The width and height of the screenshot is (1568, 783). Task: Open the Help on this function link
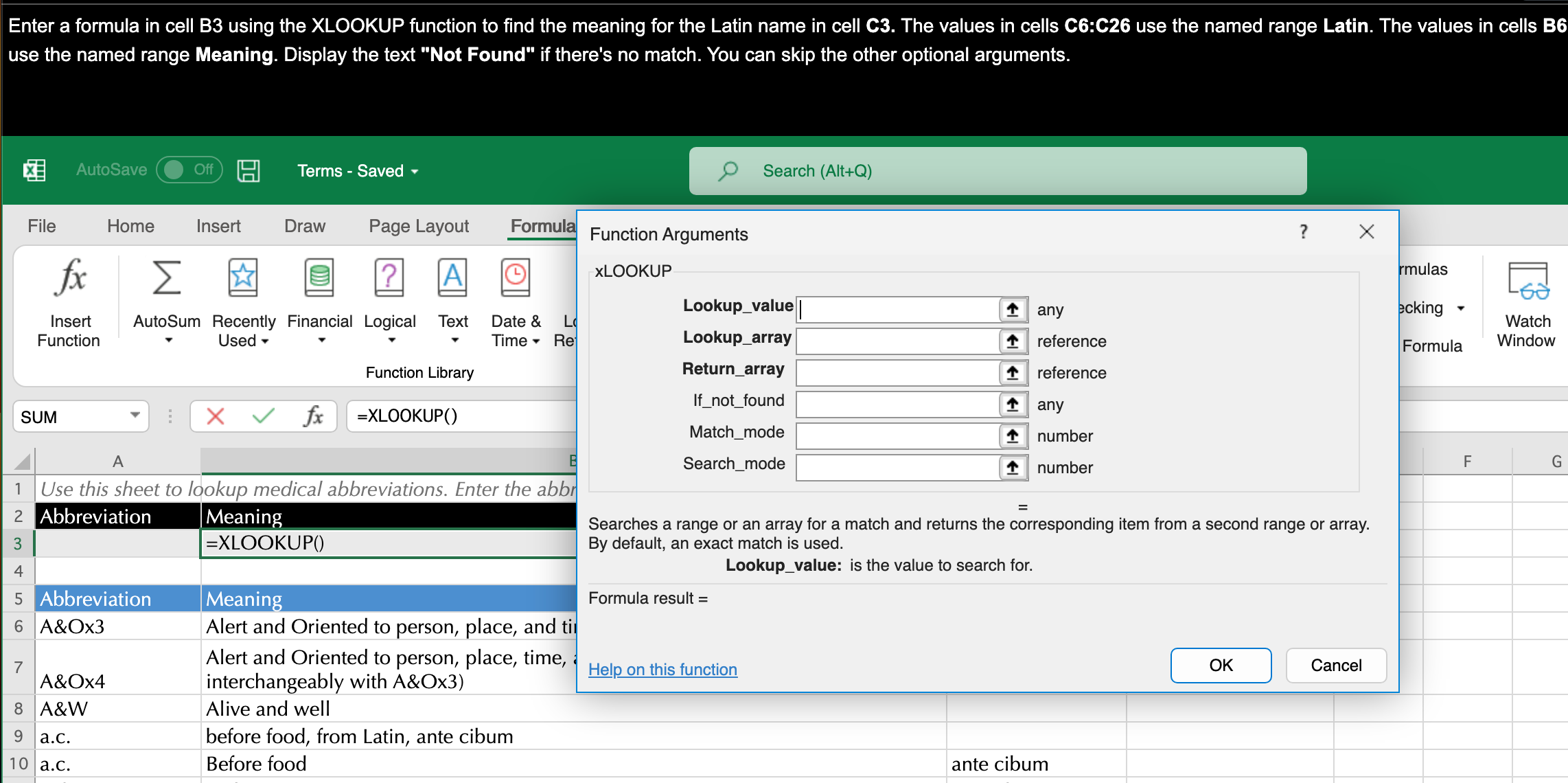point(662,669)
